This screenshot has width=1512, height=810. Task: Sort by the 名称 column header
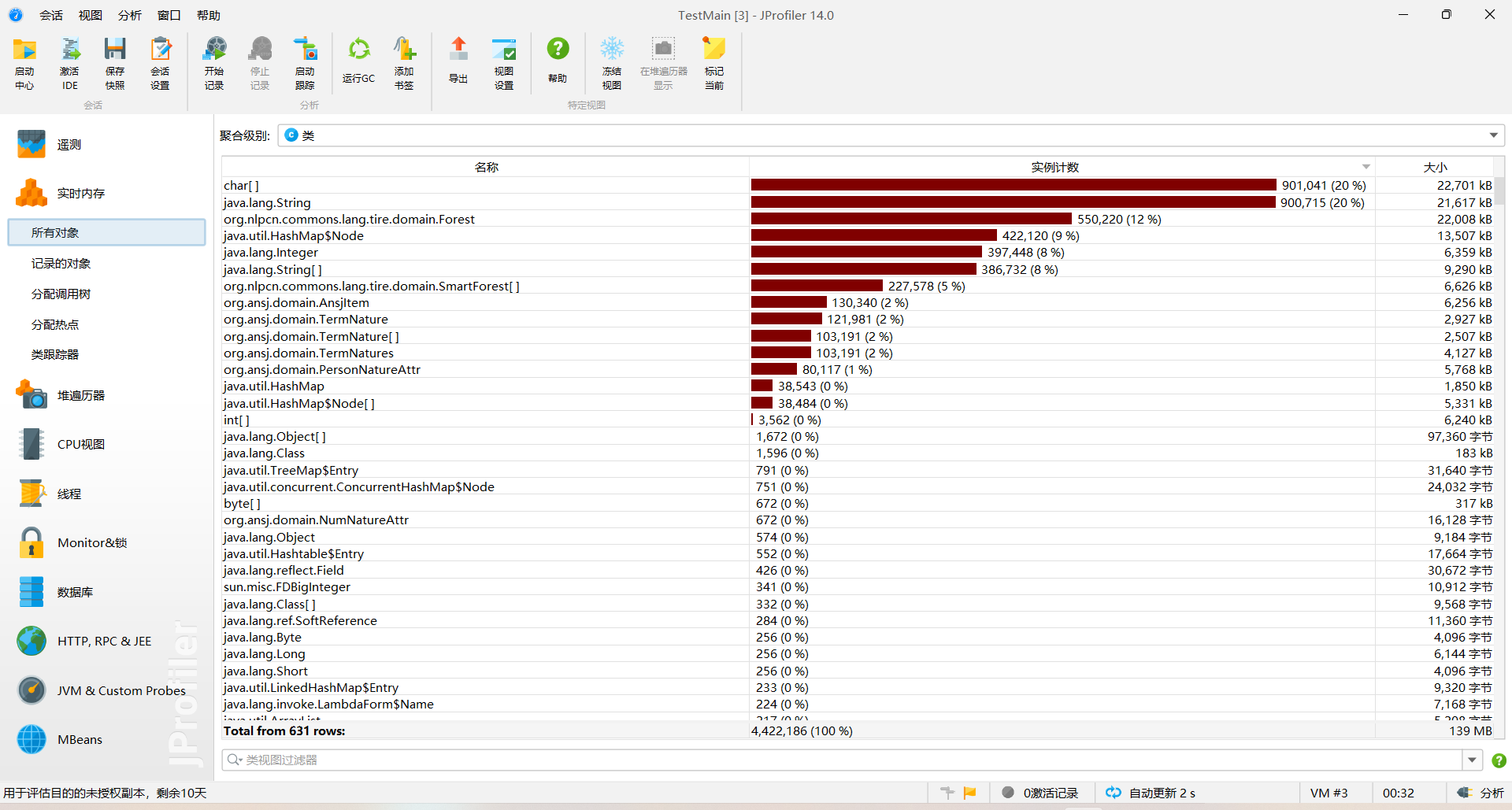486,167
